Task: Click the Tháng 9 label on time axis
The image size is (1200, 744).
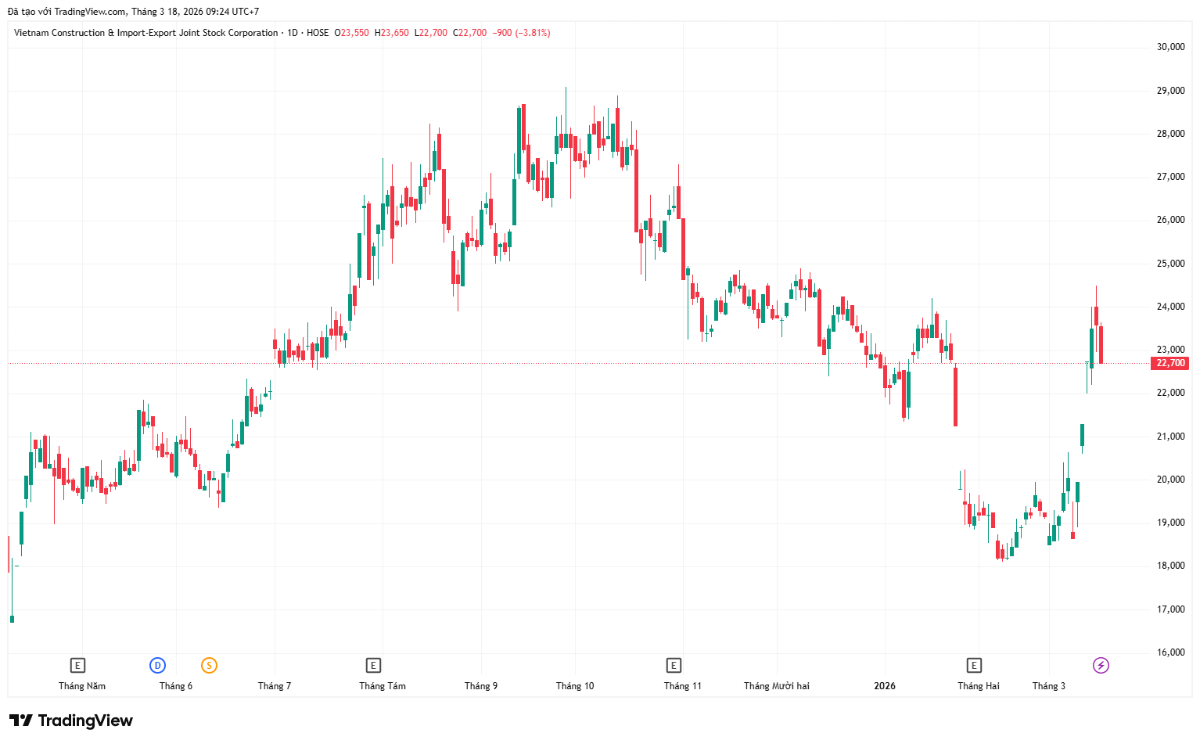Action: [x=481, y=686]
